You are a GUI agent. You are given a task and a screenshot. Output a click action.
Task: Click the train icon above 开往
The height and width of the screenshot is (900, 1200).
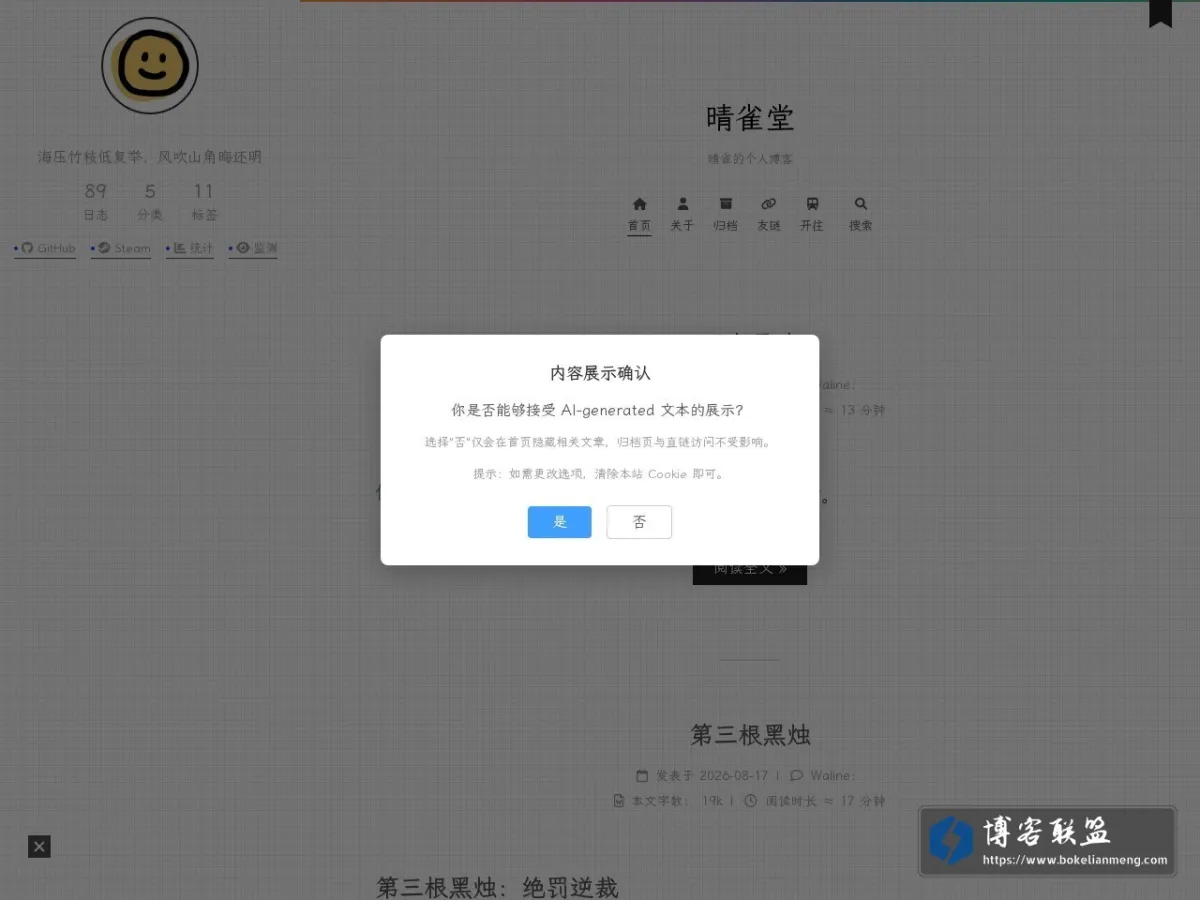(x=812, y=204)
